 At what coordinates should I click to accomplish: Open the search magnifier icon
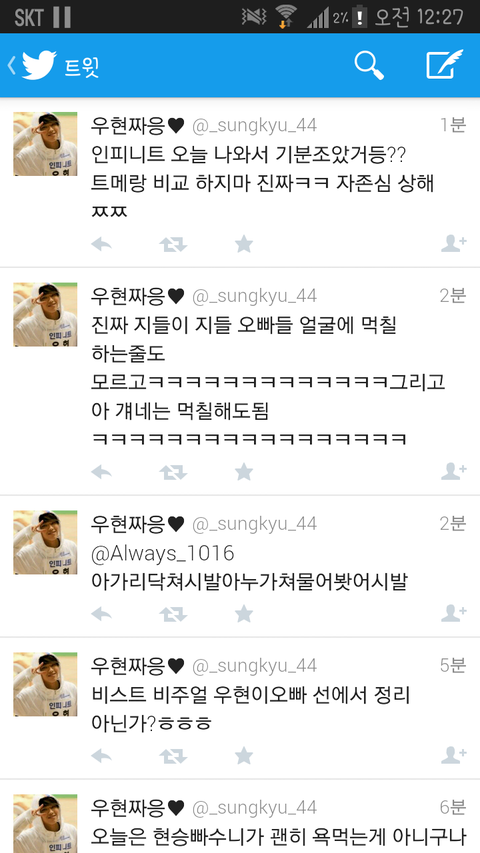370,65
